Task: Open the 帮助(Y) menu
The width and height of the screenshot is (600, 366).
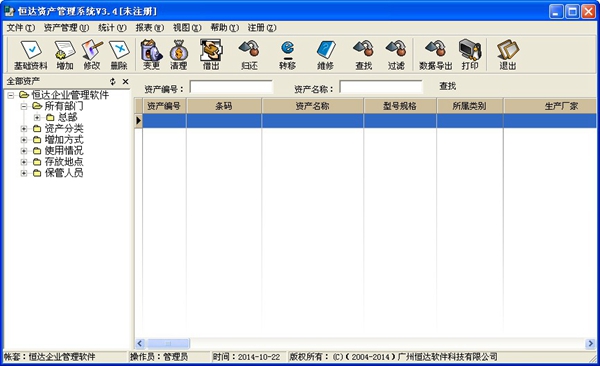Action: point(225,28)
